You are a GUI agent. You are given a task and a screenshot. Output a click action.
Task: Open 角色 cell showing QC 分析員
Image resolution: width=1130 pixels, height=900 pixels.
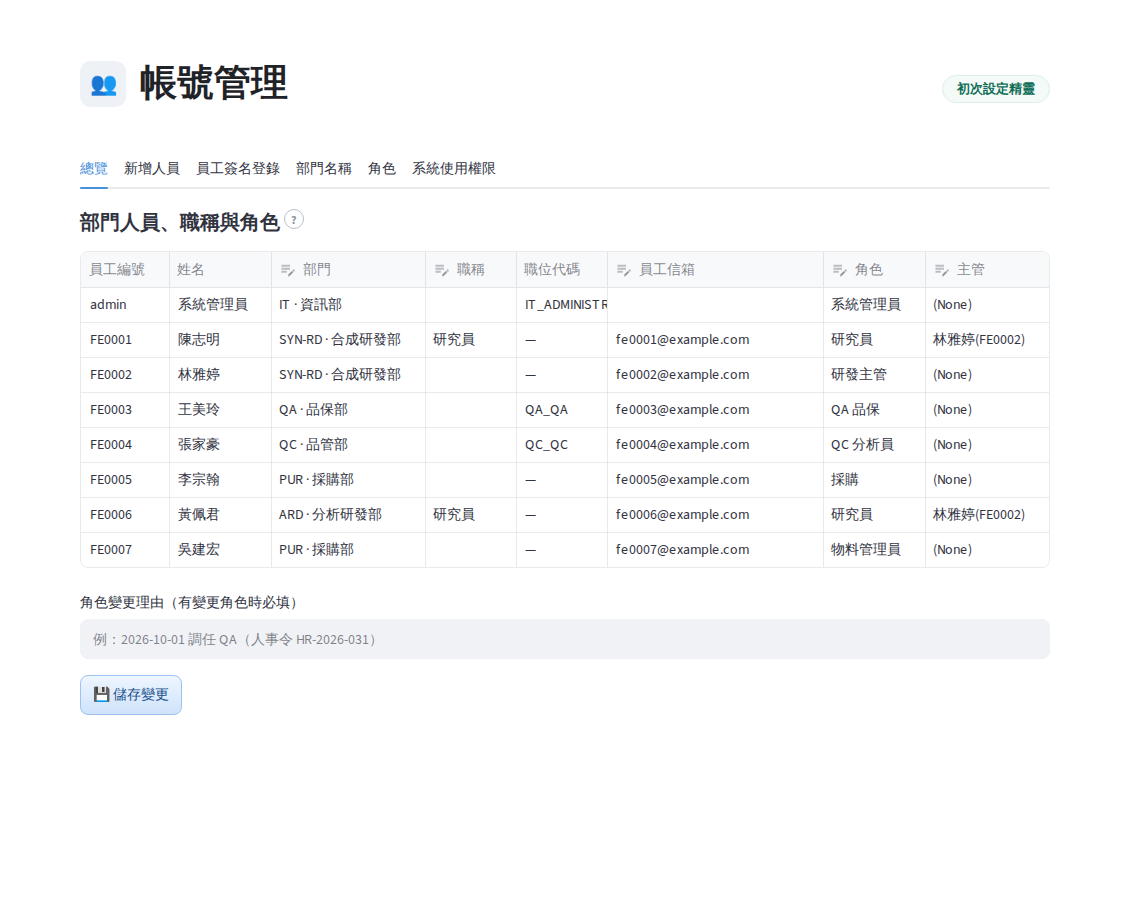(x=874, y=445)
